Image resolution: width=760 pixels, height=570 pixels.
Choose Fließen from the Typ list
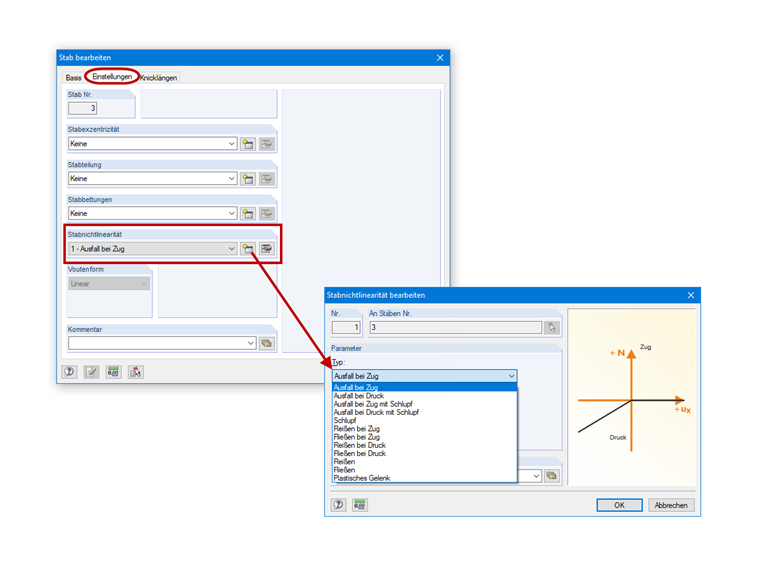425,470
